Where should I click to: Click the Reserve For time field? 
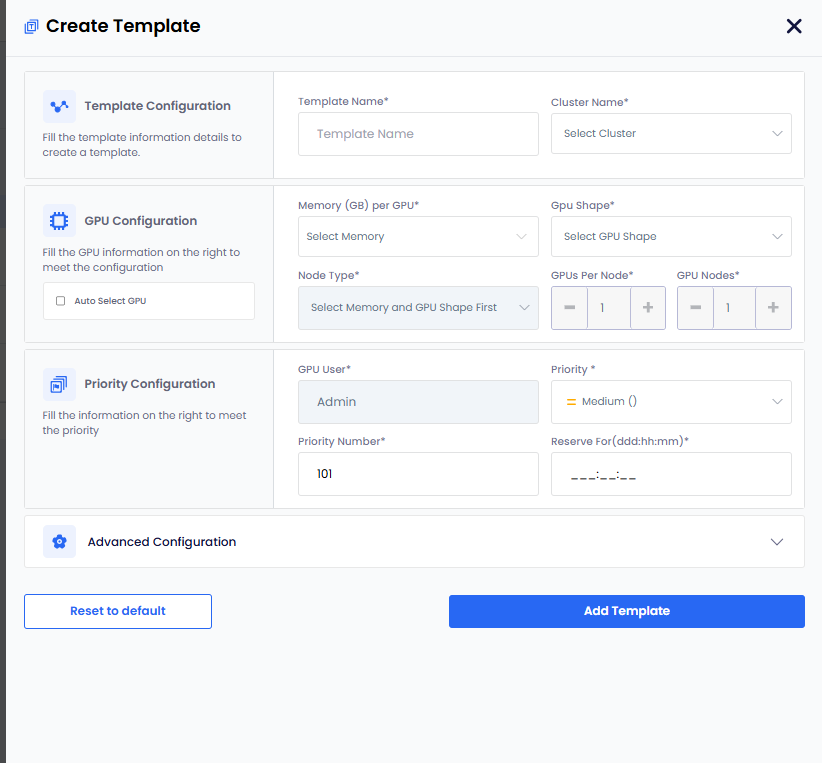[x=671, y=474]
